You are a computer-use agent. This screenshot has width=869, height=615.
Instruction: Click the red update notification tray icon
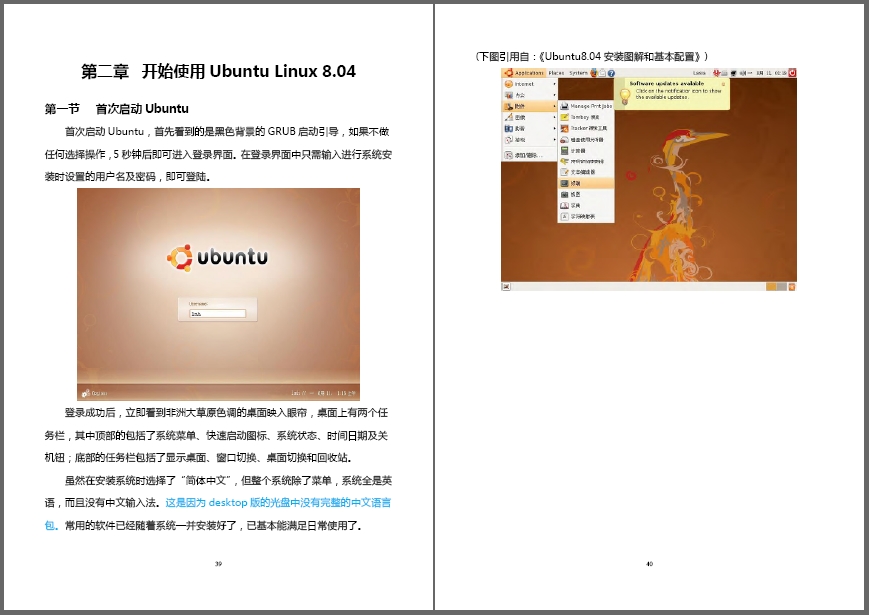[x=716, y=73]
